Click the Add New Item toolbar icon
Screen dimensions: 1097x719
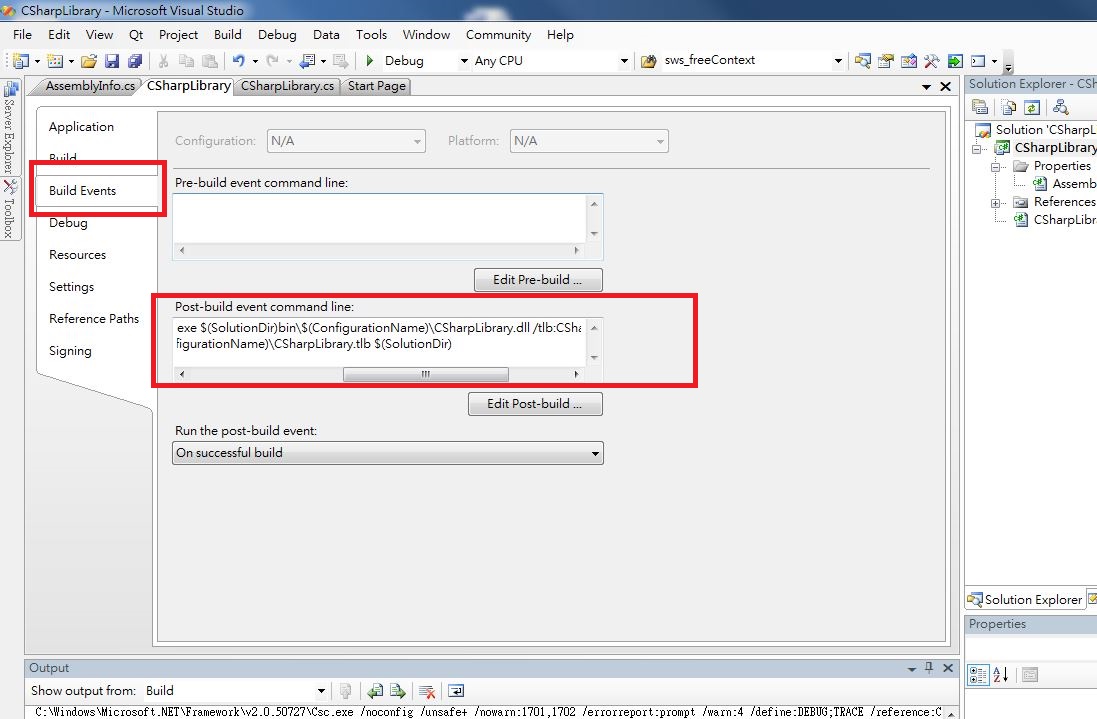[55, 61]
